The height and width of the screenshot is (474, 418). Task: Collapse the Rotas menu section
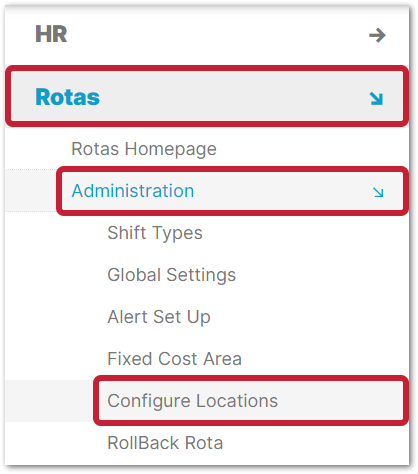207,96
